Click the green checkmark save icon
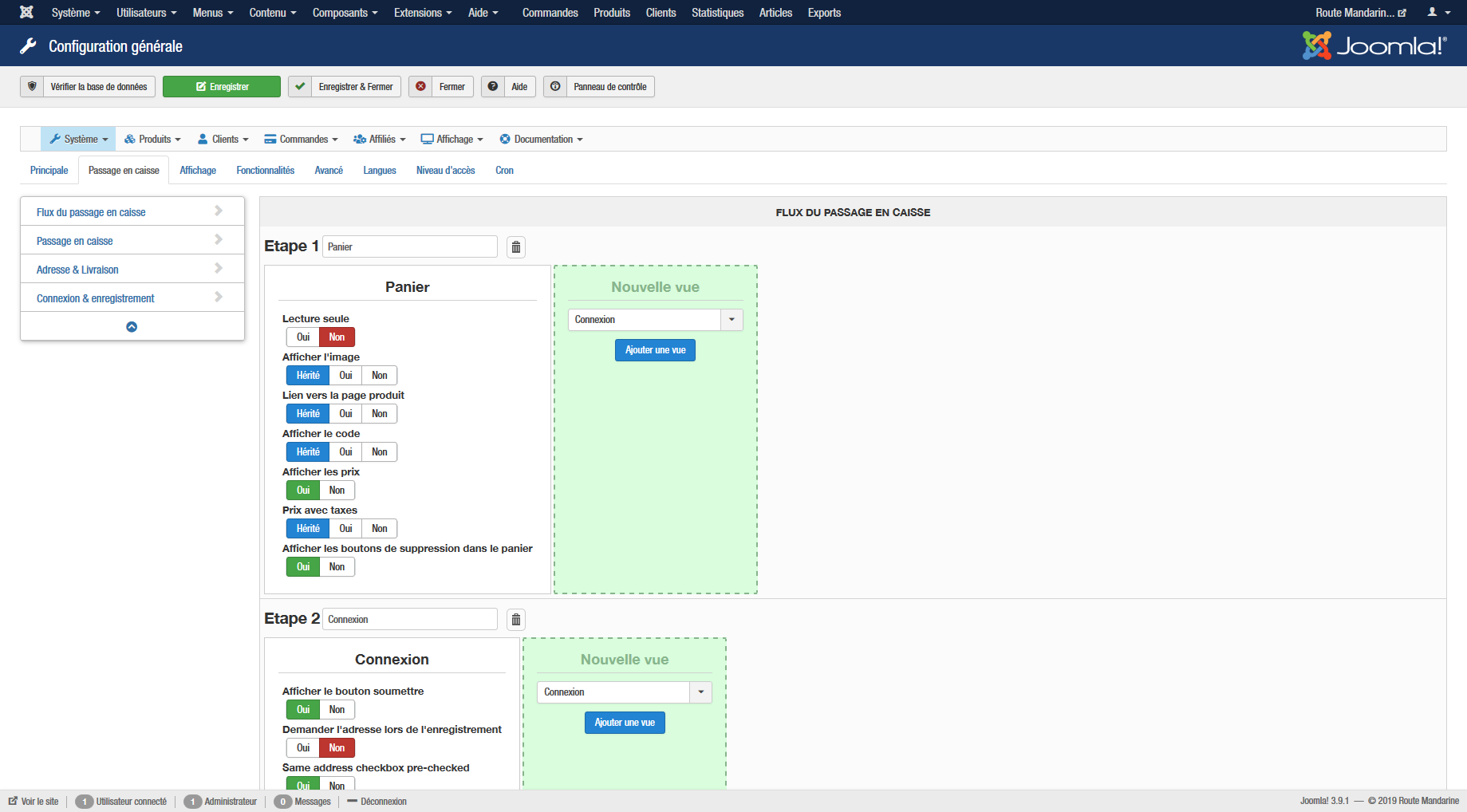The image size is (1467, 812). point(300,86)
